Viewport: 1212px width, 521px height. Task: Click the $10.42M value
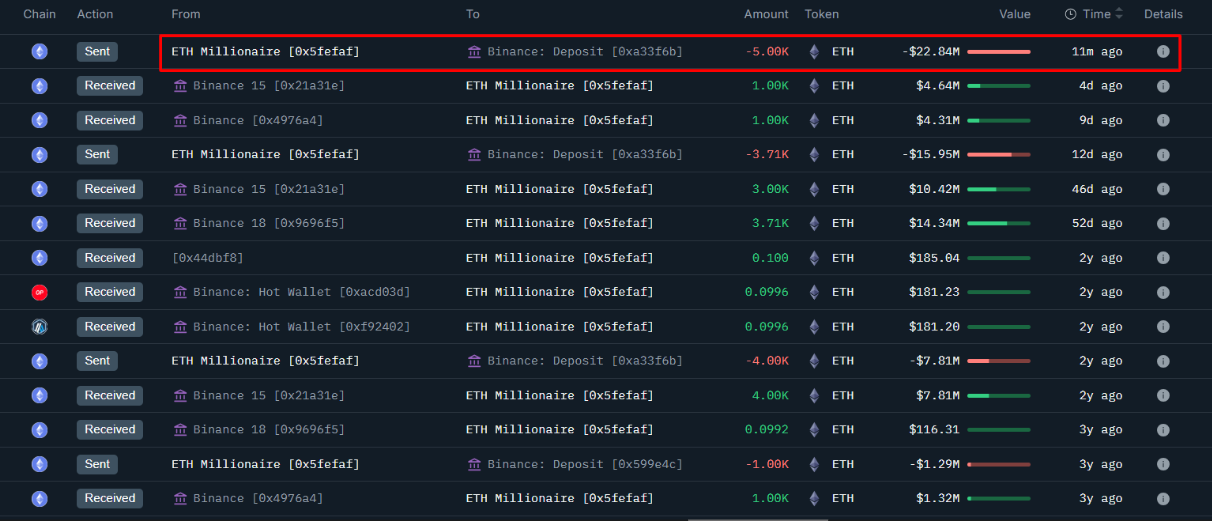click(934, 189)
